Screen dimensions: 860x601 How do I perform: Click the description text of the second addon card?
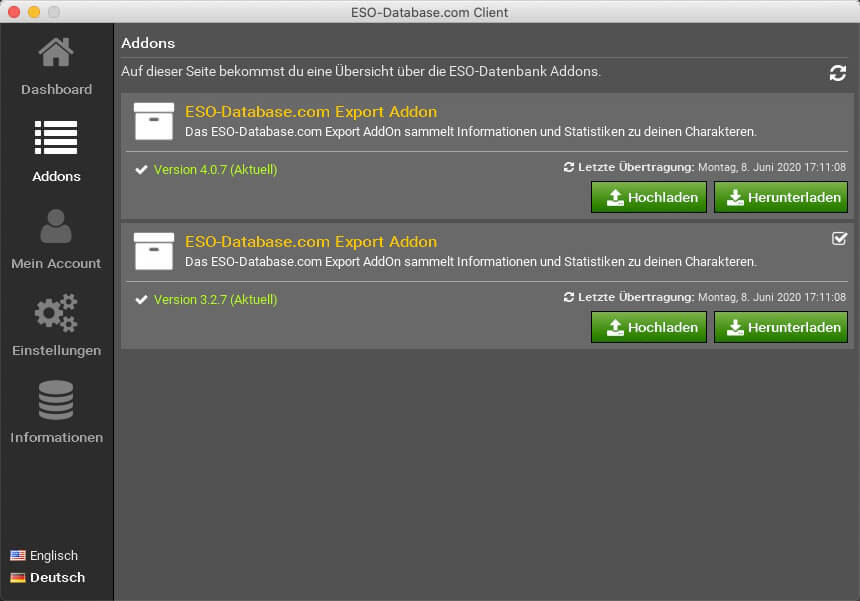471,262
